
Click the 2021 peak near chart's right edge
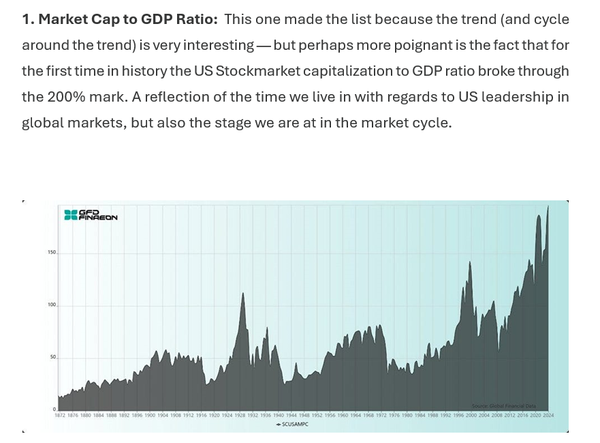538,216
